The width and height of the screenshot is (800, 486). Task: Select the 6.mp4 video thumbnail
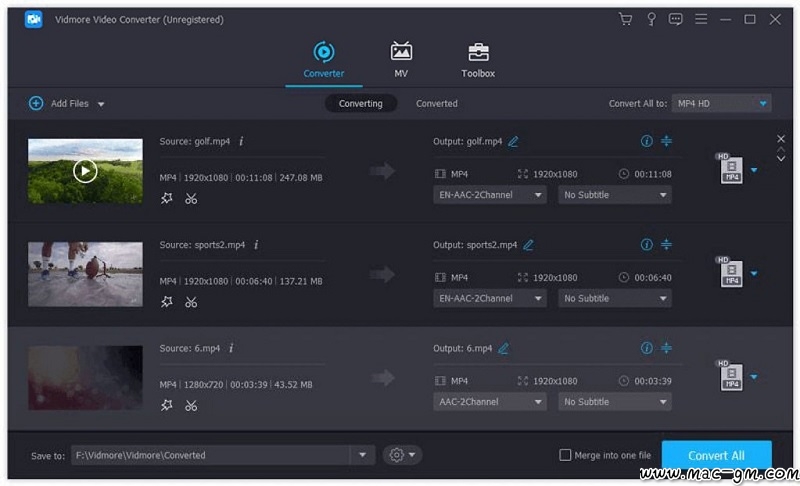click(x=85, y=378)
